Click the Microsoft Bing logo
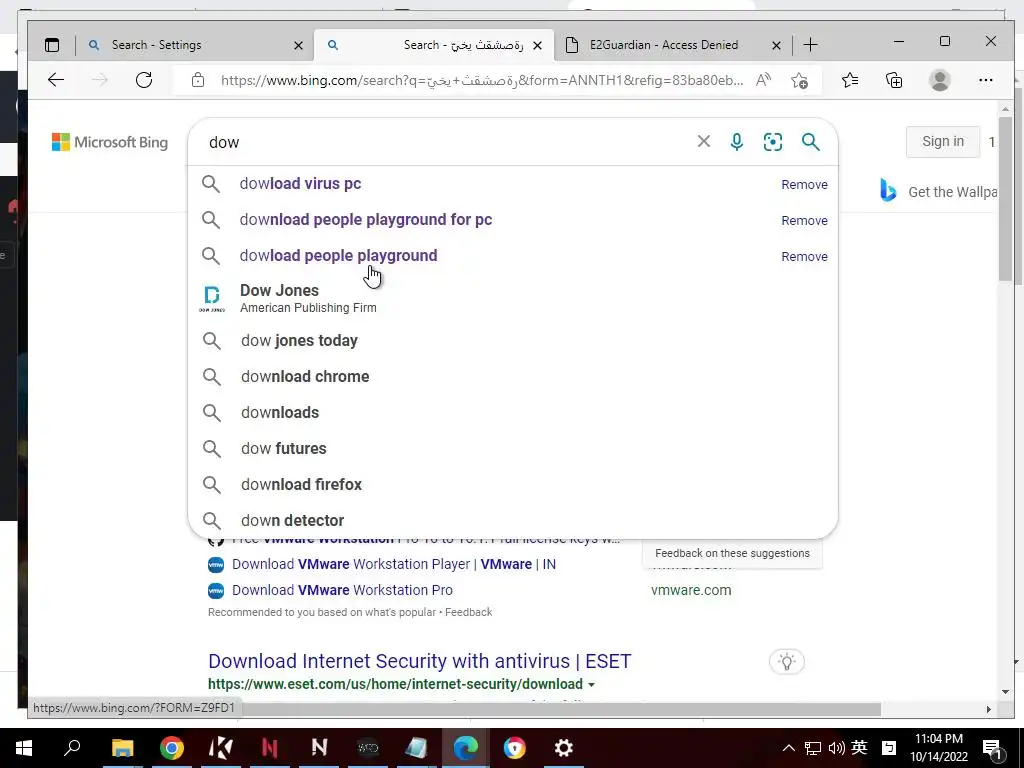 pos(110,142)
